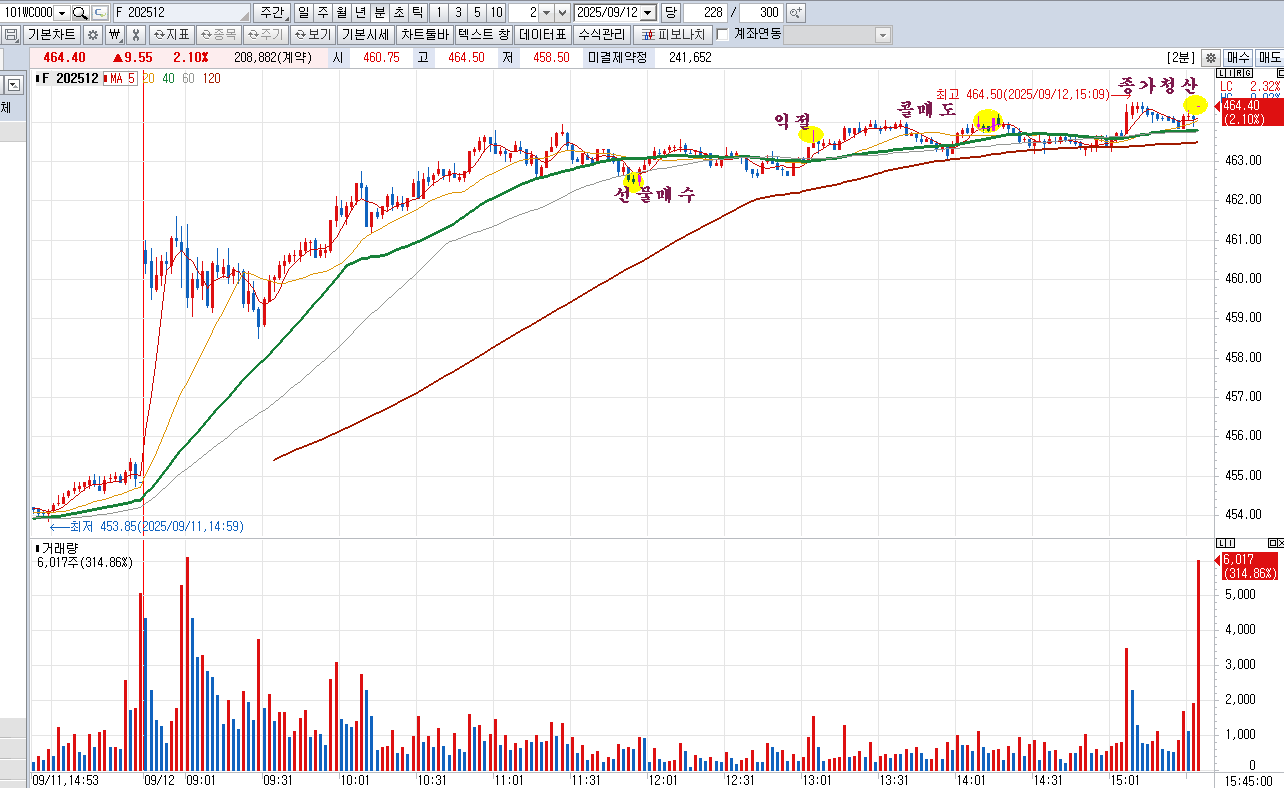Viewport: 1284px width, 788px height.
Task: Open the 보기 view menu
Action: point(312,34)
